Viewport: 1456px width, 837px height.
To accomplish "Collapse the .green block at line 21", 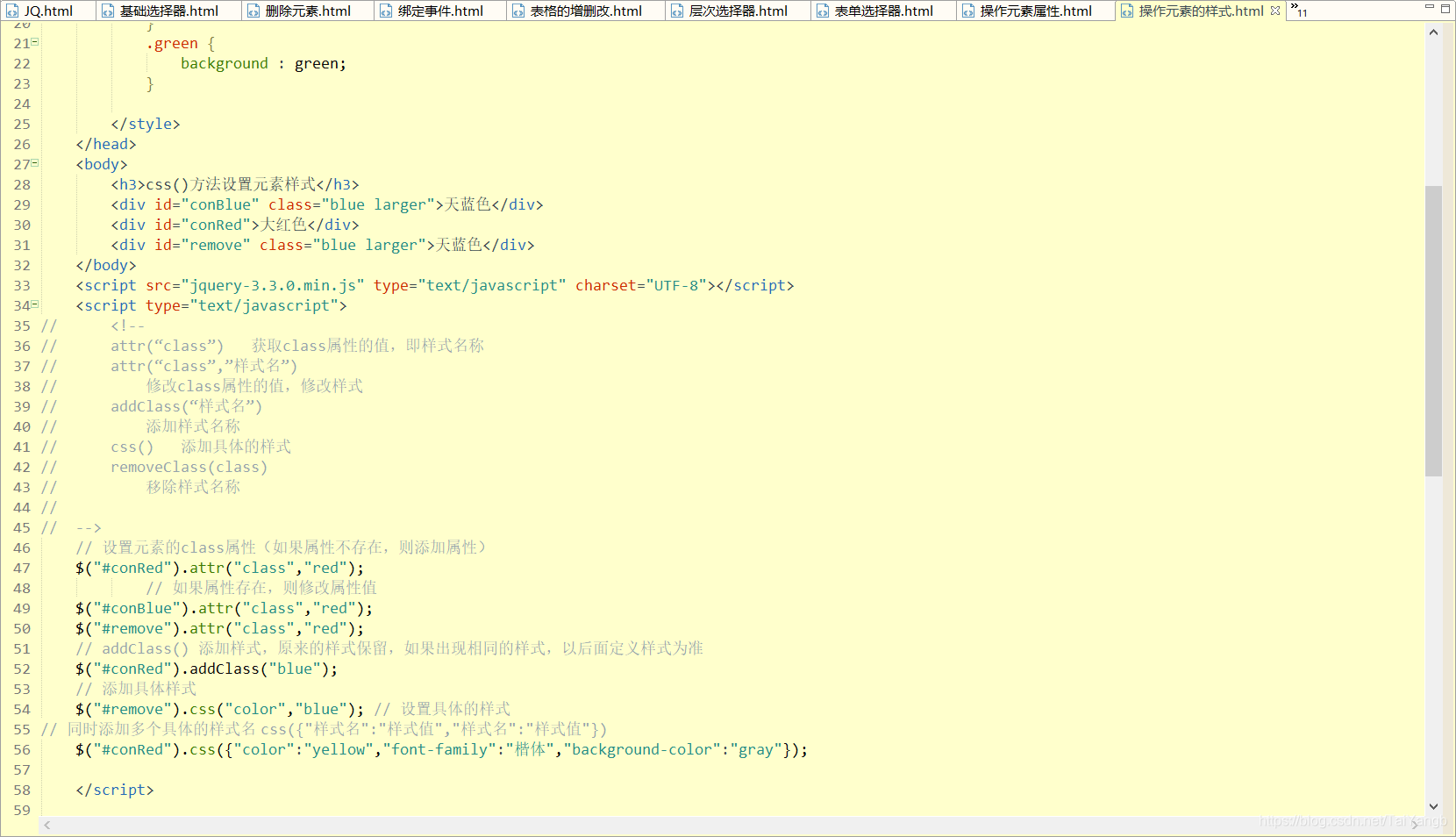I will pos(35,41).
